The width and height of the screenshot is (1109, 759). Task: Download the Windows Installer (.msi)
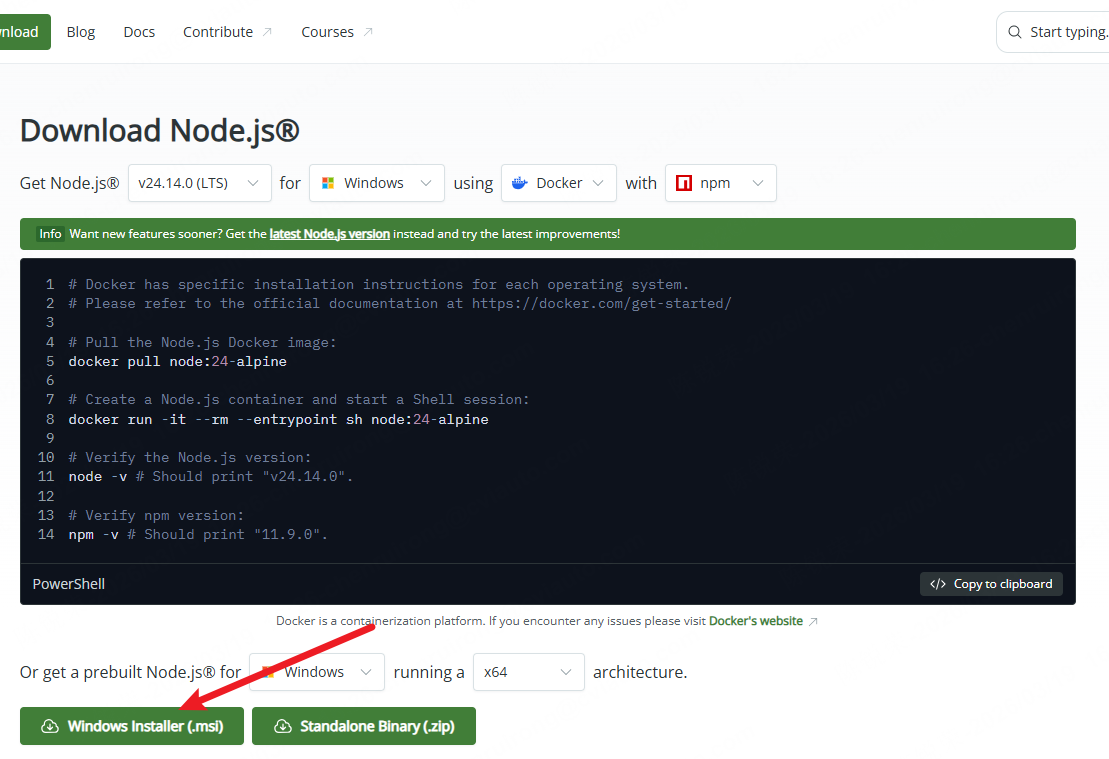[132, 726]
